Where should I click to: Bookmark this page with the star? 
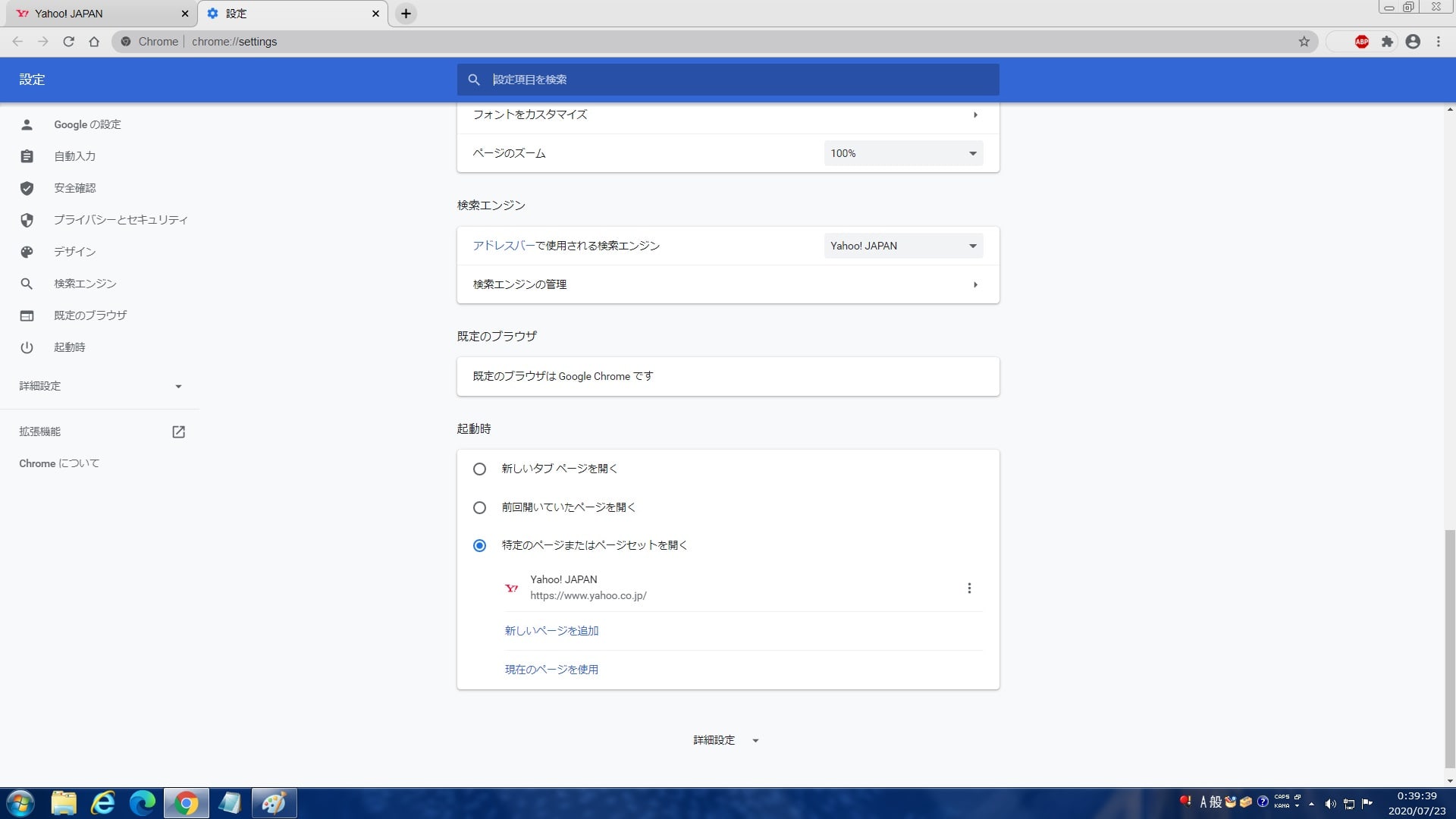(x=1304, y=42)
